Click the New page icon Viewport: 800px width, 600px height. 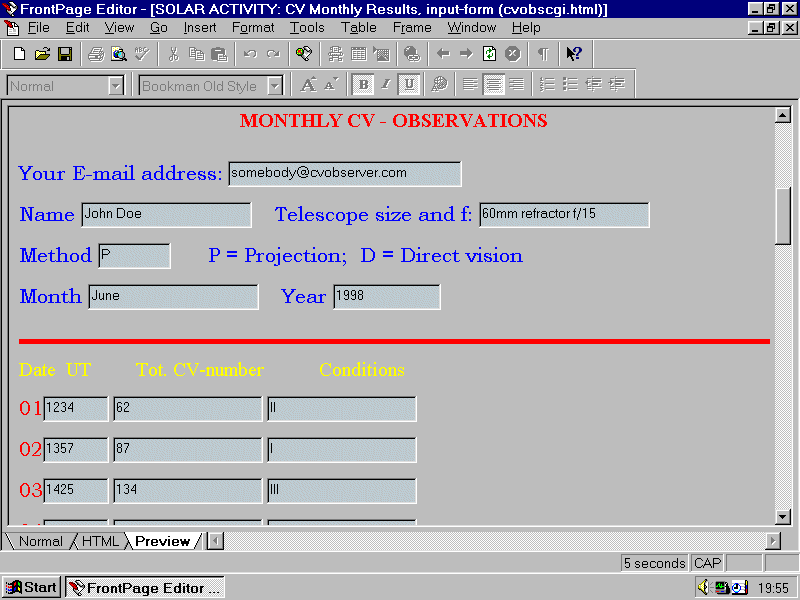19,54
